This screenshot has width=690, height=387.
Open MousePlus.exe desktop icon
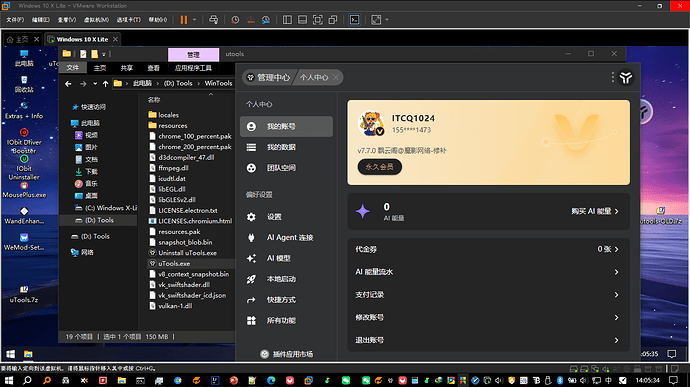(x=24, y=190)
